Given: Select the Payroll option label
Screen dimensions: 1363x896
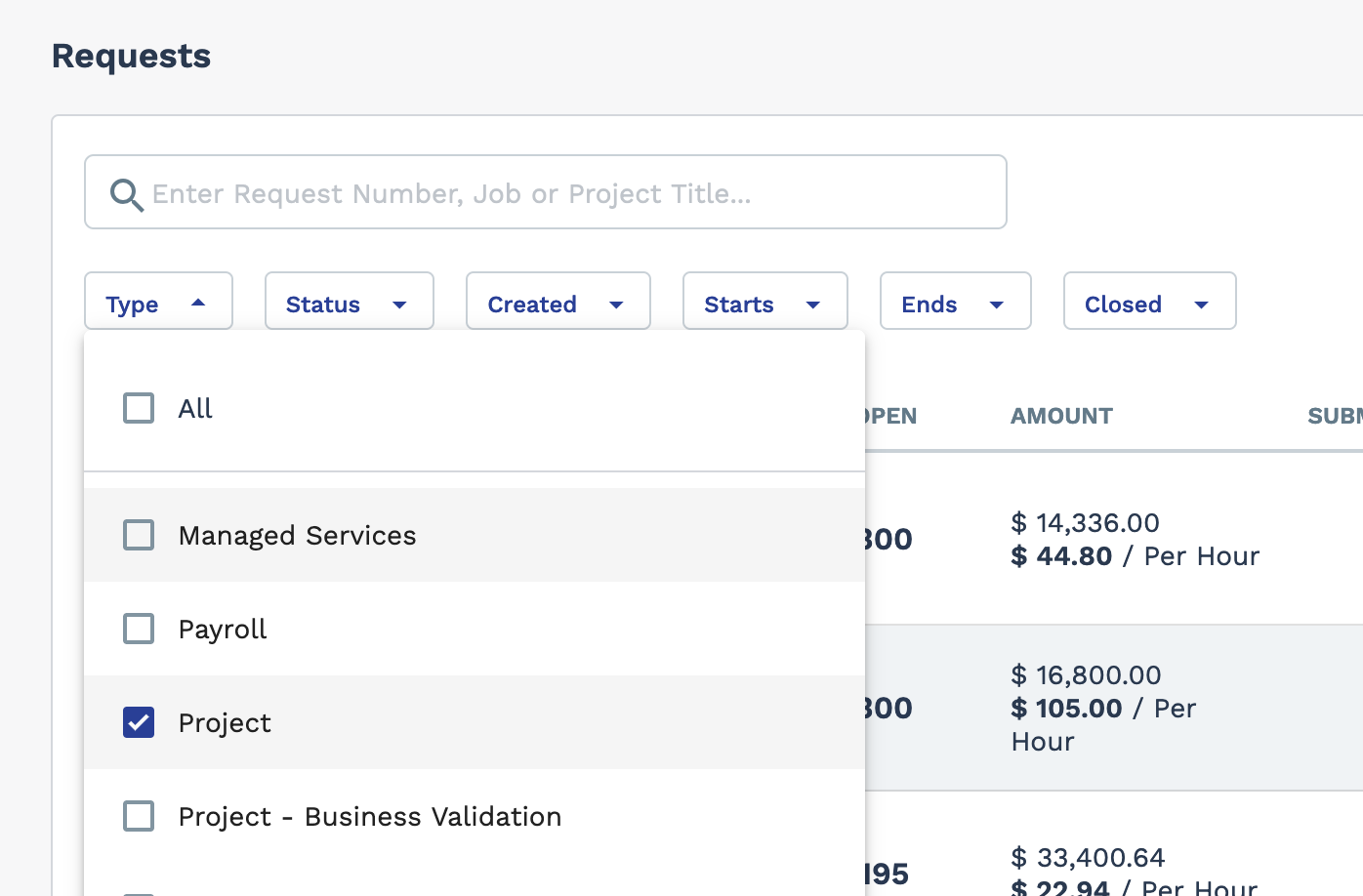Looking at the screenshot, I should pyautogui.click(x=223, y=630).
